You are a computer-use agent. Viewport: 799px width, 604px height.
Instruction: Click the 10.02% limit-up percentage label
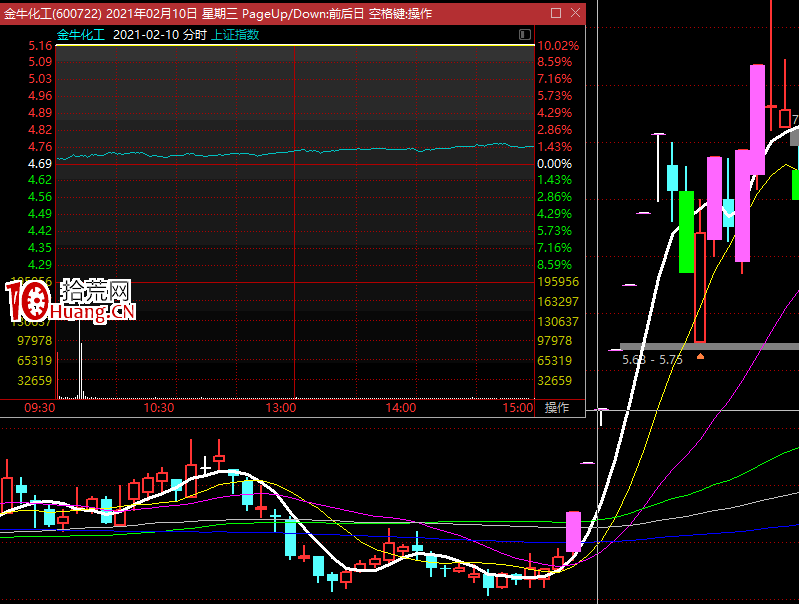pos(558,45)
